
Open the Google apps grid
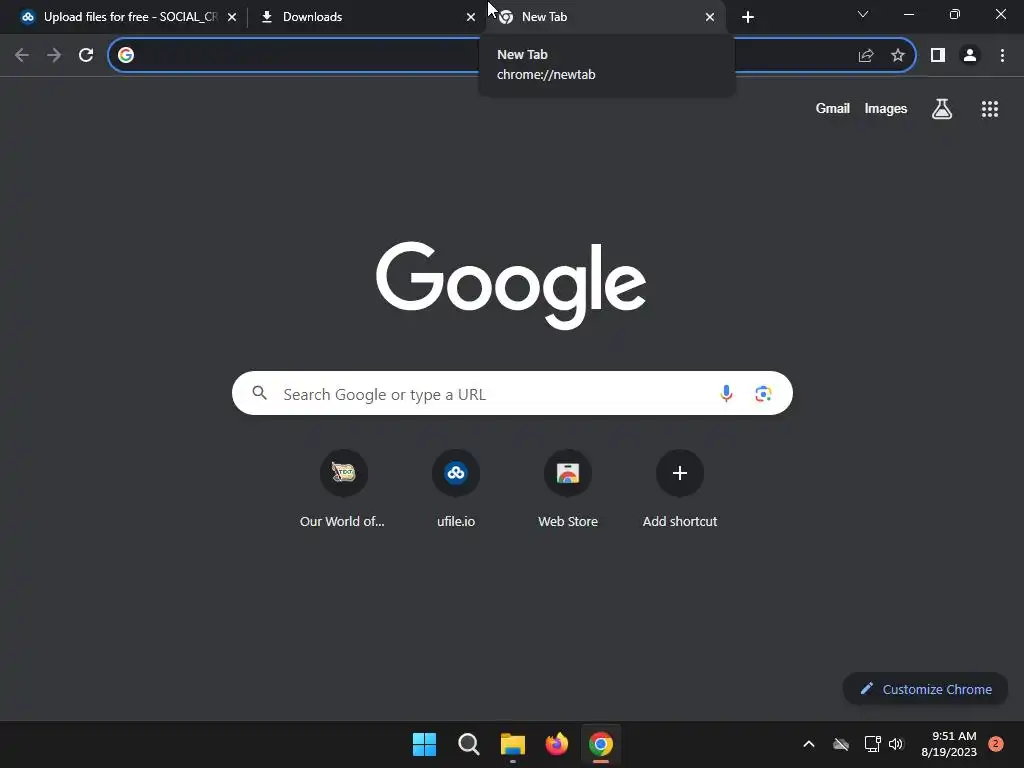(990, 109)
